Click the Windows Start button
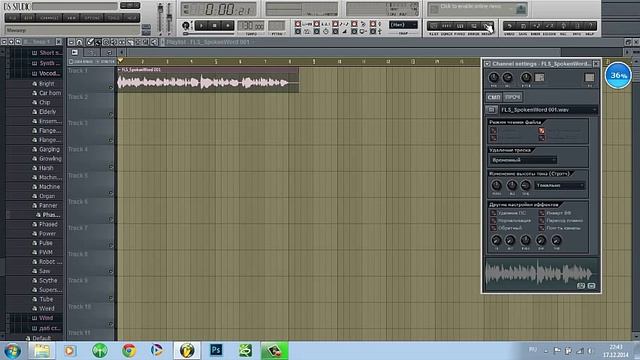Screen dimensions: 640x360 coord(12,351)
